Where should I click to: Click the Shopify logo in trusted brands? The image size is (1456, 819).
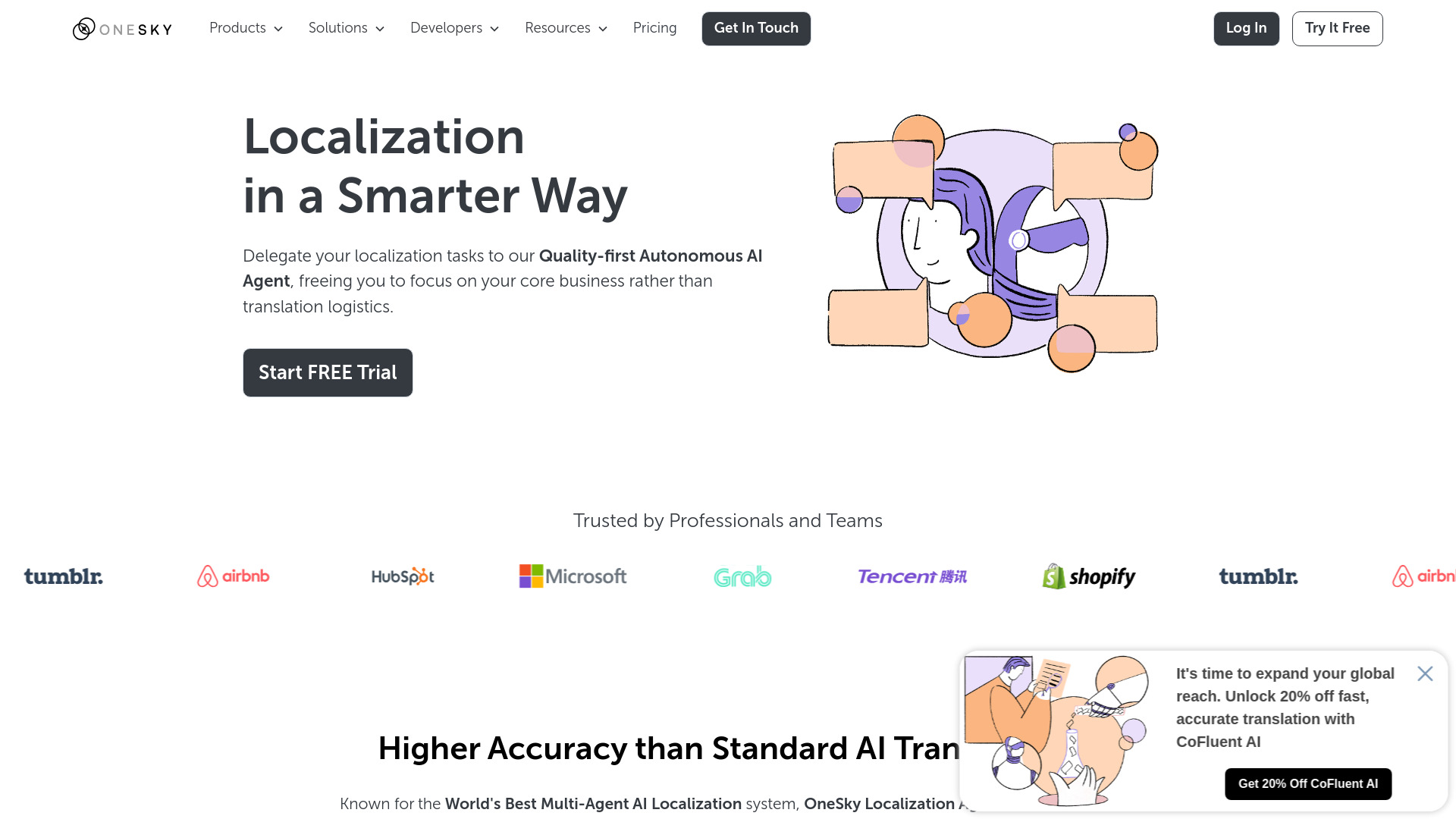click(1088, 576)
